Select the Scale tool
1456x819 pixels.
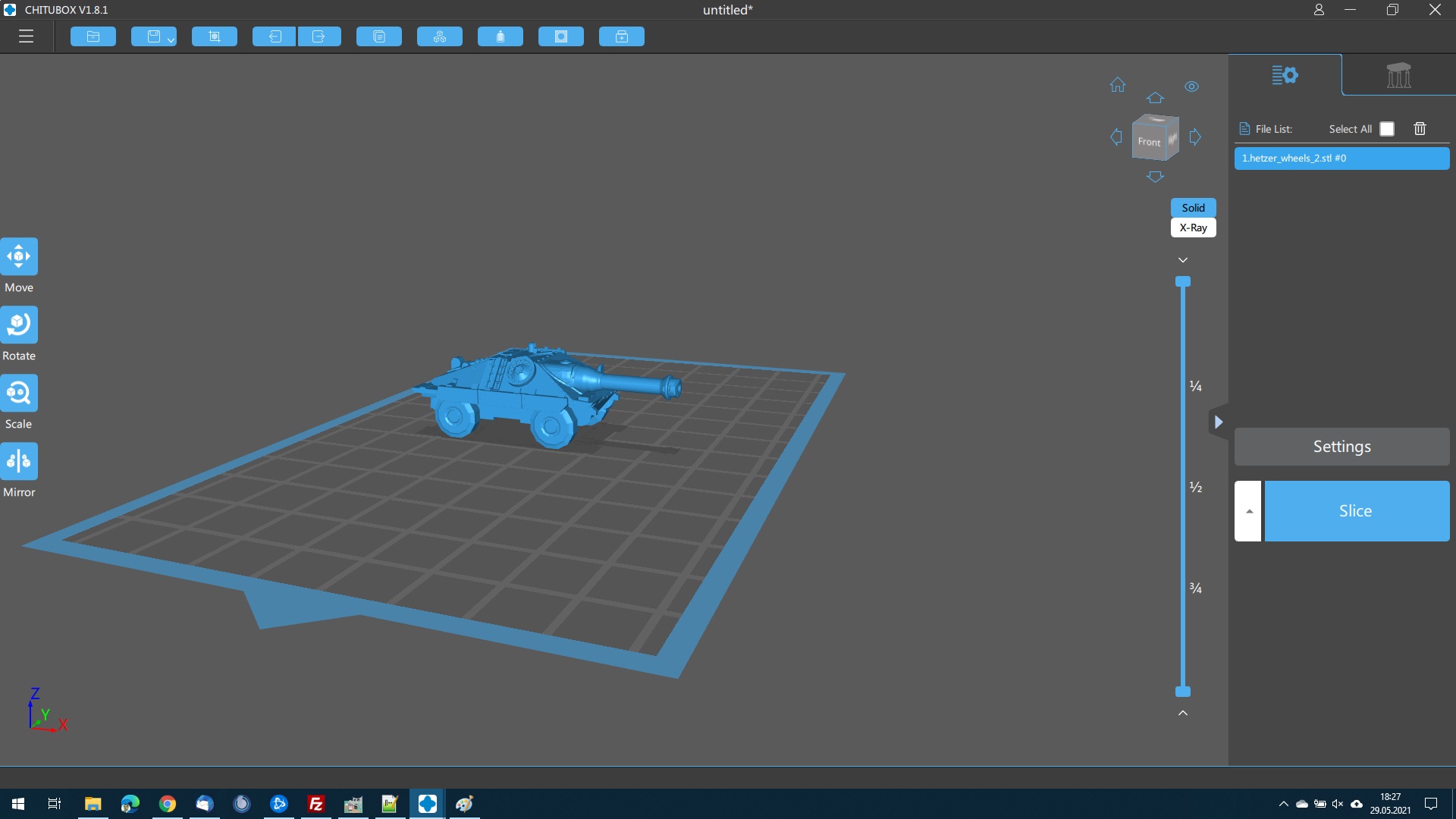tap(19, 394)
